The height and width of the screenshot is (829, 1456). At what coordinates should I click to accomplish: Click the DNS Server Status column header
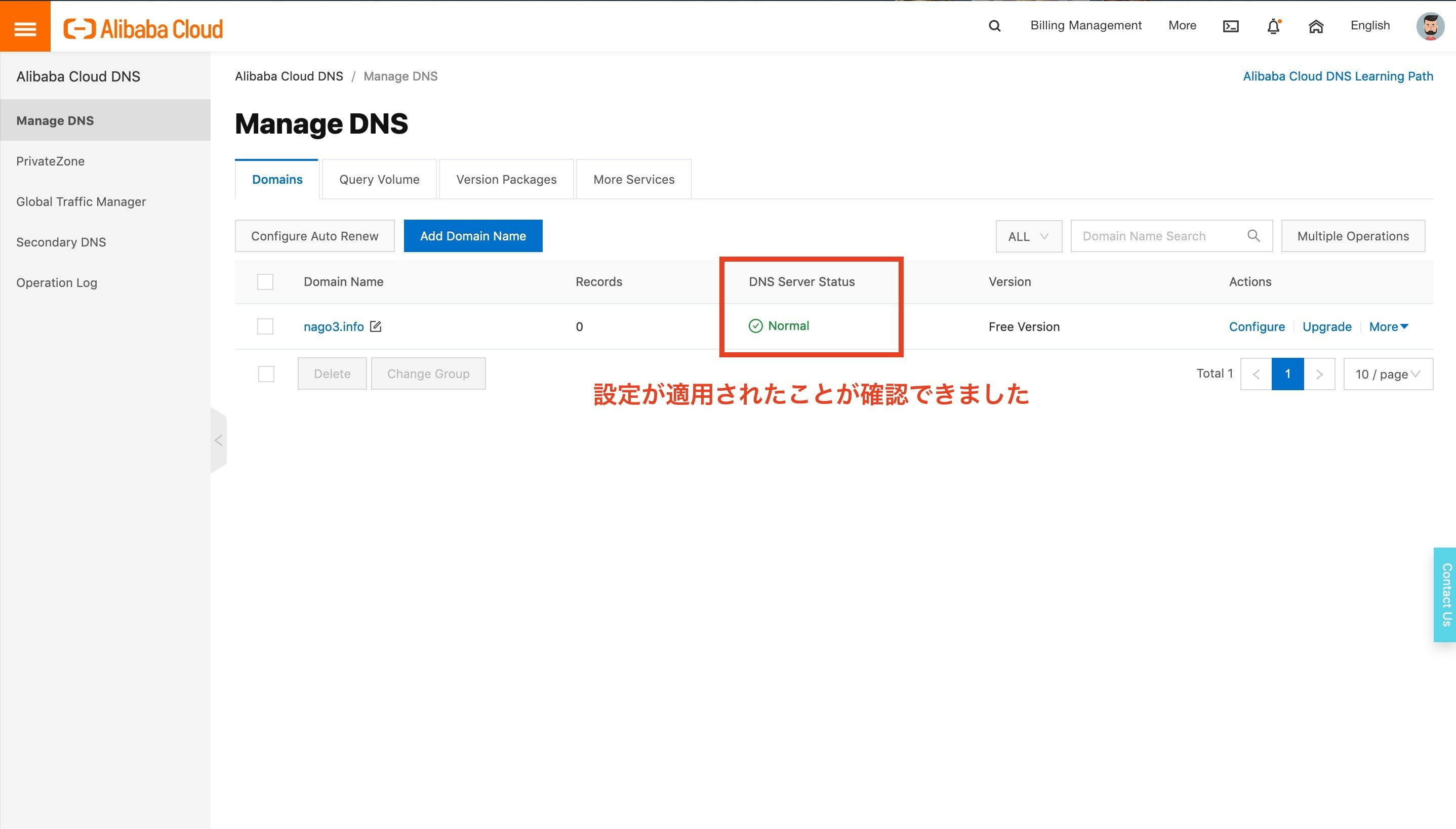point(802,282)
